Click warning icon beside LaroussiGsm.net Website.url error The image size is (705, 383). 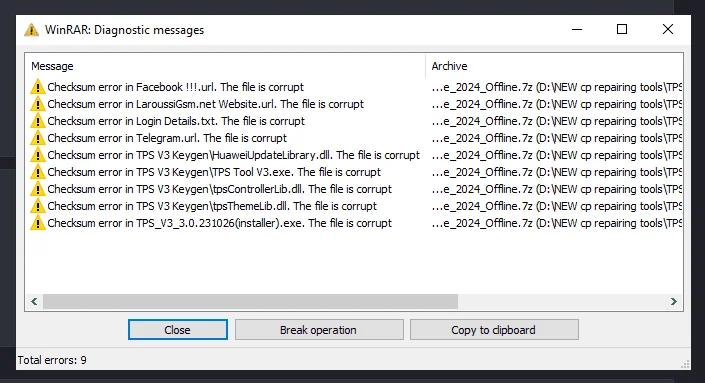click(x=38, y=104)
